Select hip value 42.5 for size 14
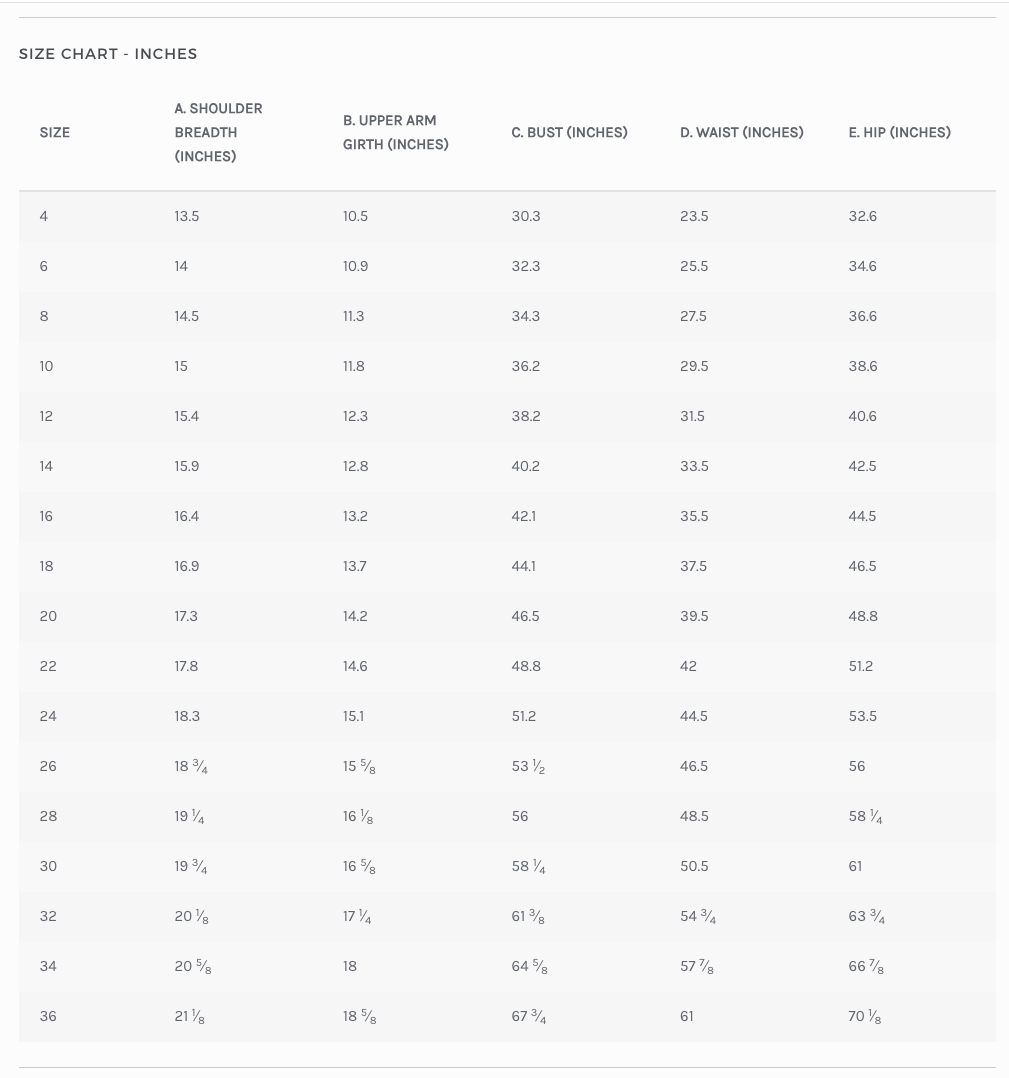 [x=862, y=466]
